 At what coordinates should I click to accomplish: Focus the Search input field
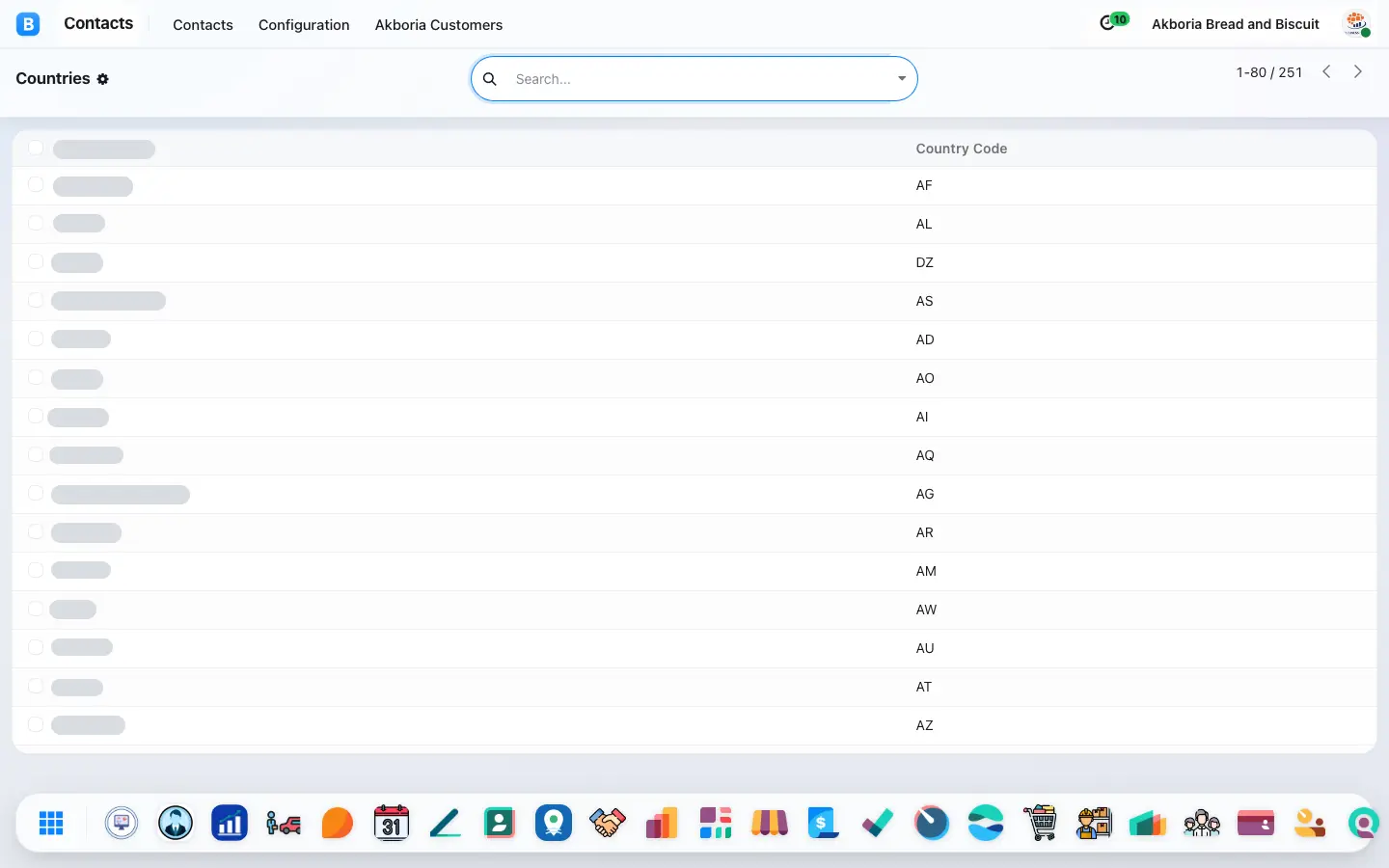point(699,79)
